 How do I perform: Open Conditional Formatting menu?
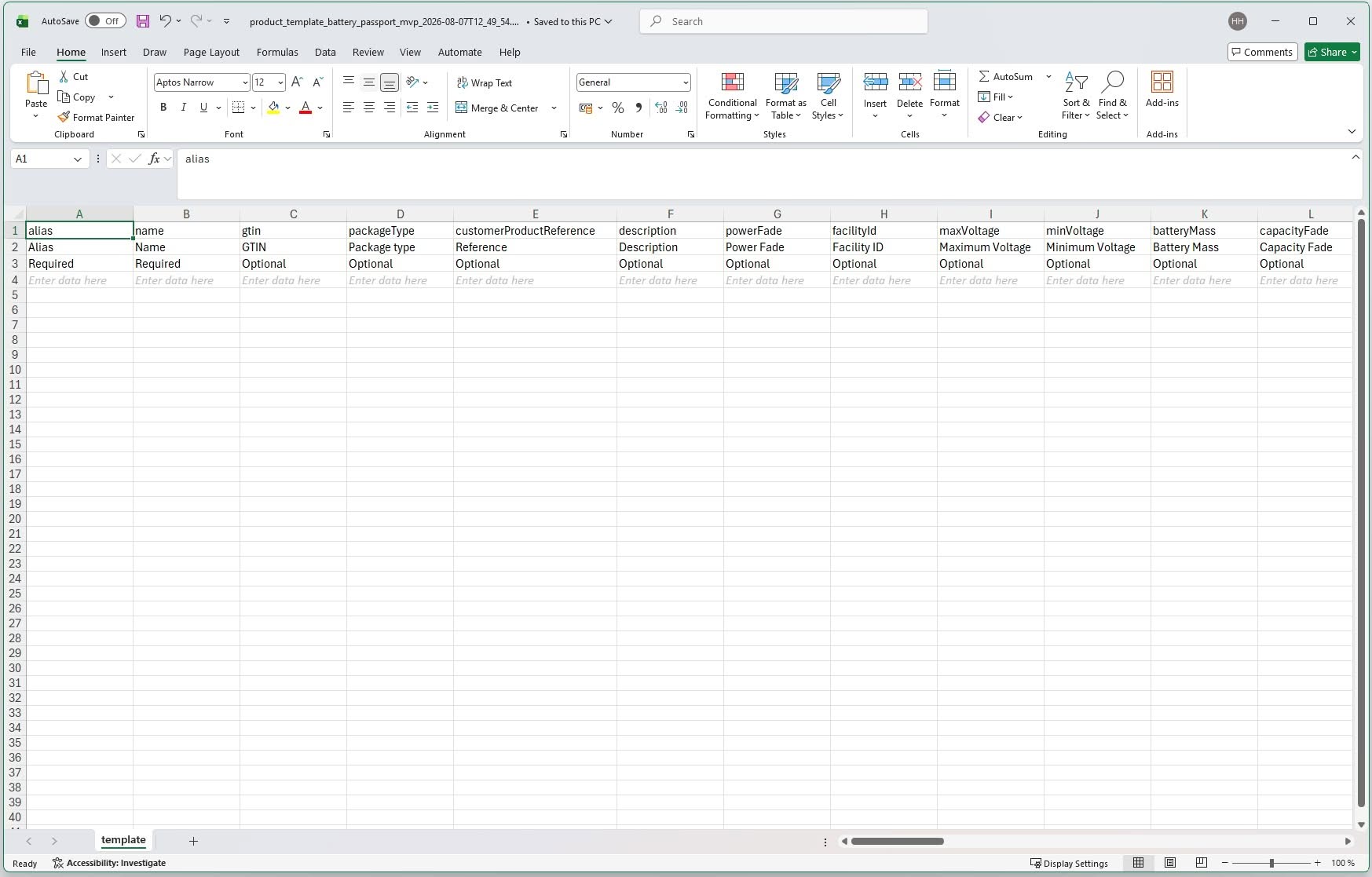click(732, 96)
